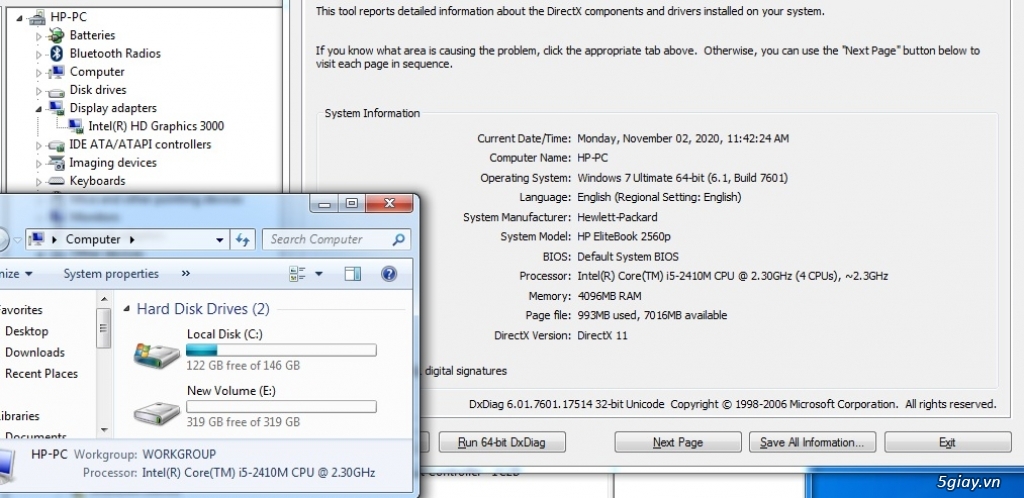Image resolution: width=1024 pixels, height=498 pixels.
Task: Click '319 GB free of 319 GB' text
Action: tap(244, 422)
